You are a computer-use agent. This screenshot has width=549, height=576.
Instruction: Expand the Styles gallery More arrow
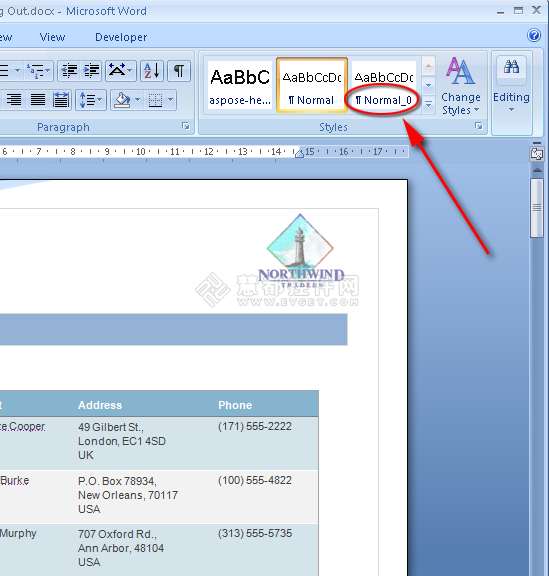point(428,105)
